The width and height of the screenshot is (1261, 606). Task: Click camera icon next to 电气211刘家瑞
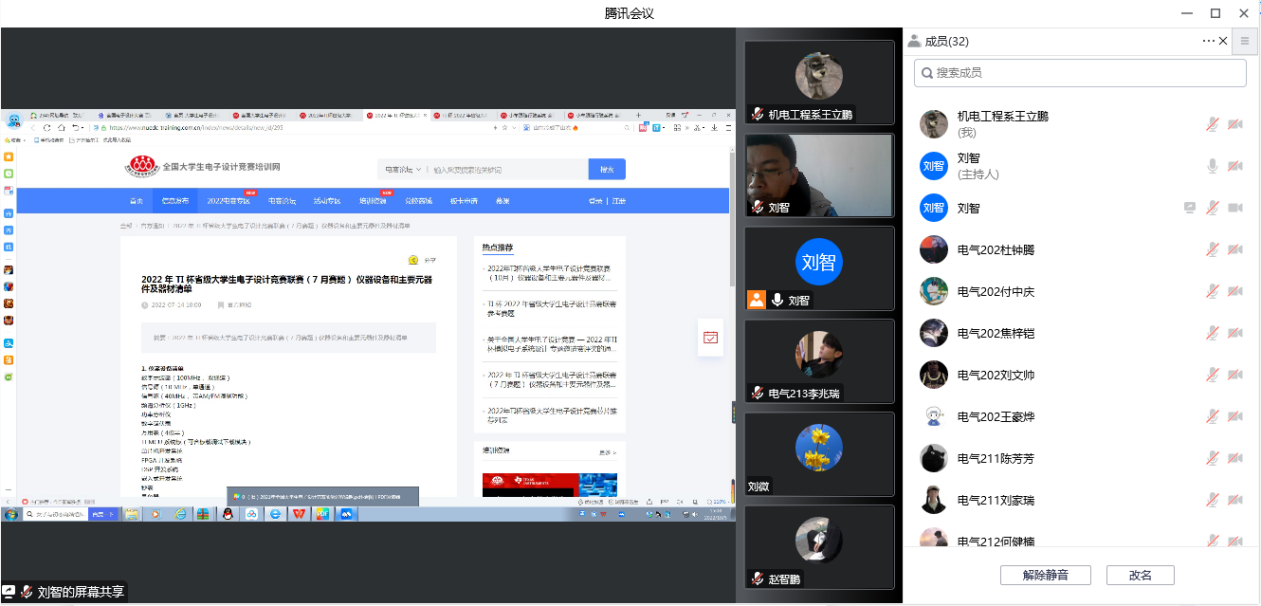pyautogui.click(x=1235, y=500)
